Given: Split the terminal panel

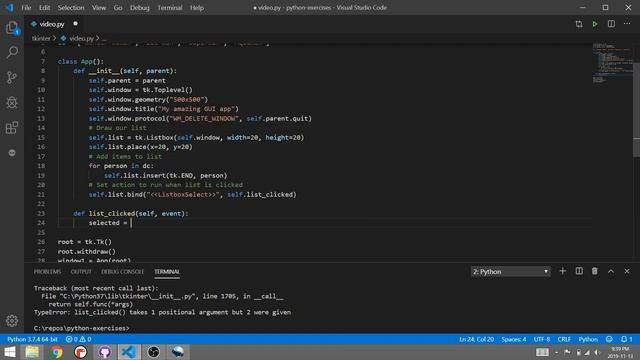Looking at the screenshot, I should click(579, 271).
